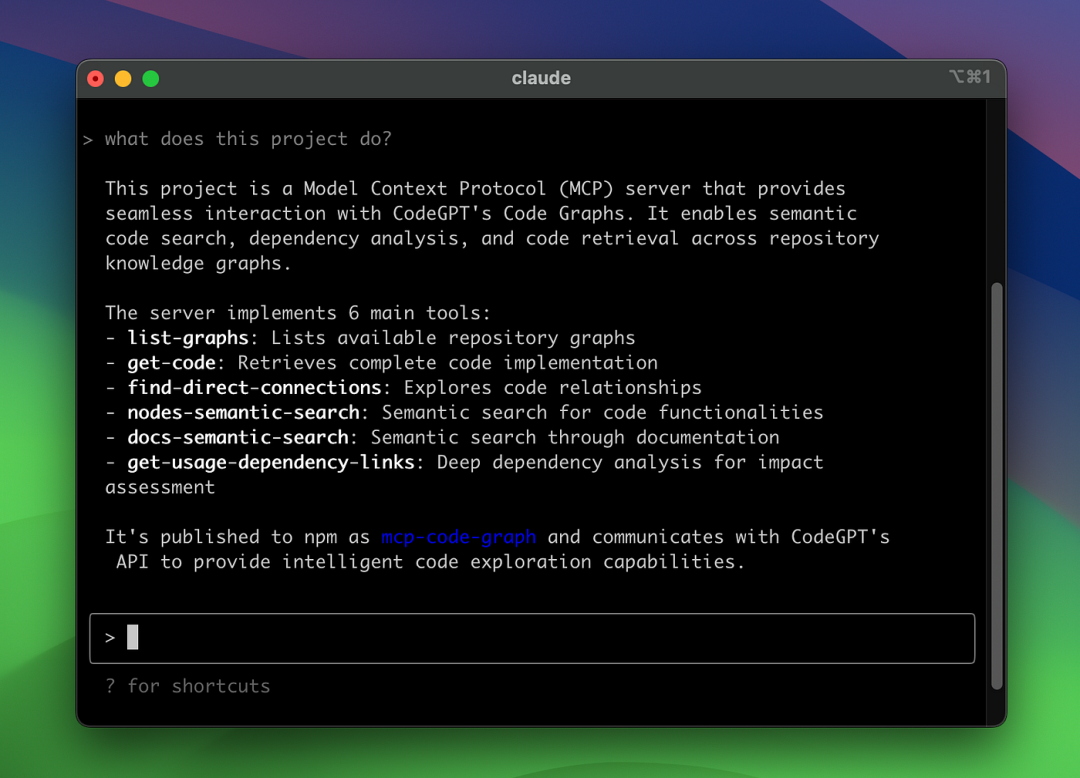Image resolution: width=1080 pixels, height=778 pixels.
Task: Click the block cursor in the prompt
Action: pos(133,637)
